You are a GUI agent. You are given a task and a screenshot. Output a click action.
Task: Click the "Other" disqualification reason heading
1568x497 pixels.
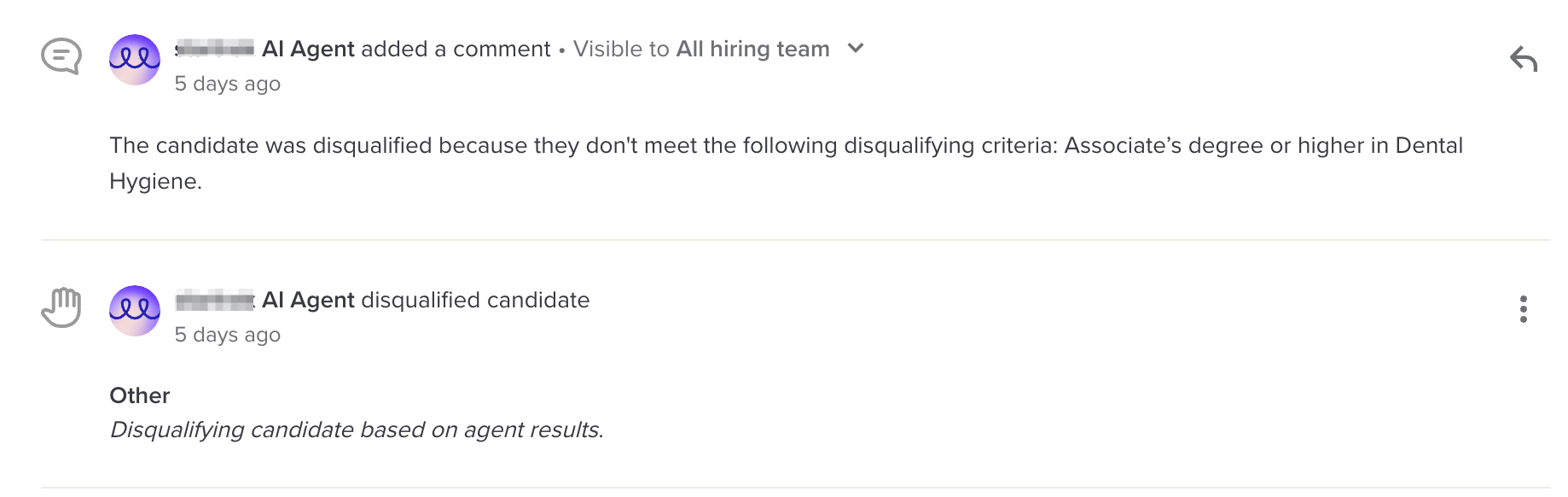[x=140, y=395]
